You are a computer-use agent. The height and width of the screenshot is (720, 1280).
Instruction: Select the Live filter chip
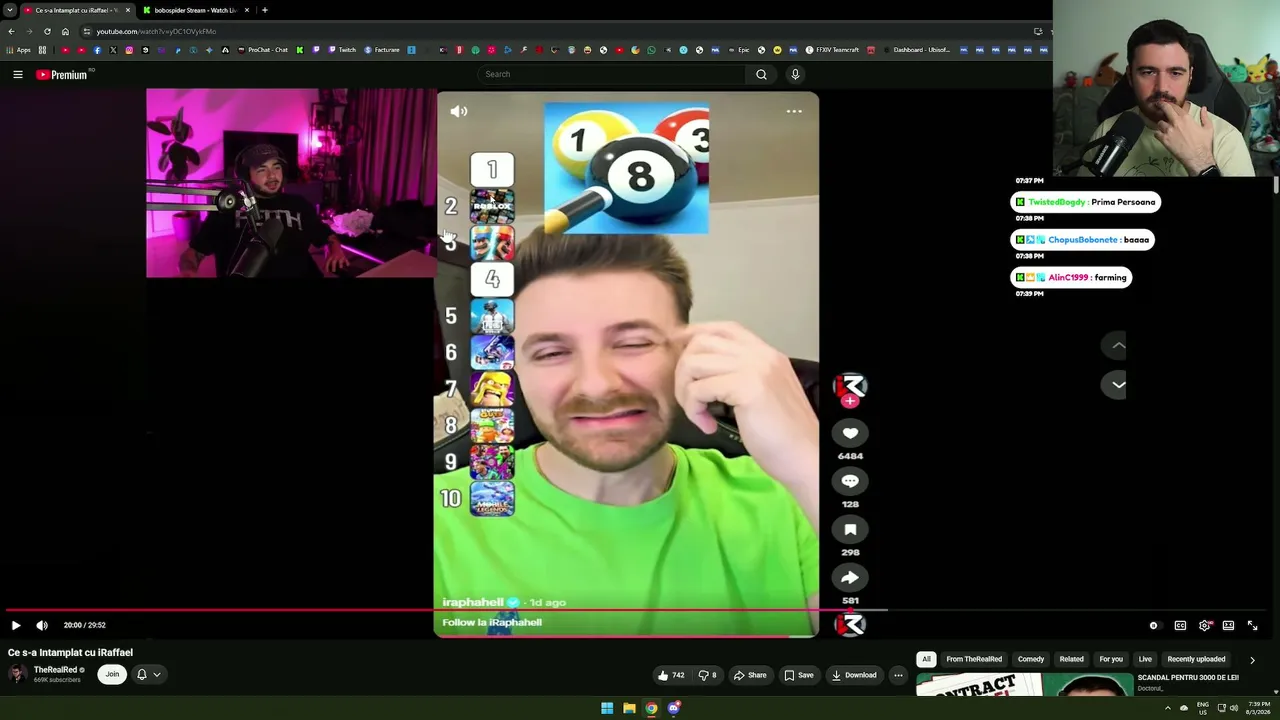(1145, 659)
